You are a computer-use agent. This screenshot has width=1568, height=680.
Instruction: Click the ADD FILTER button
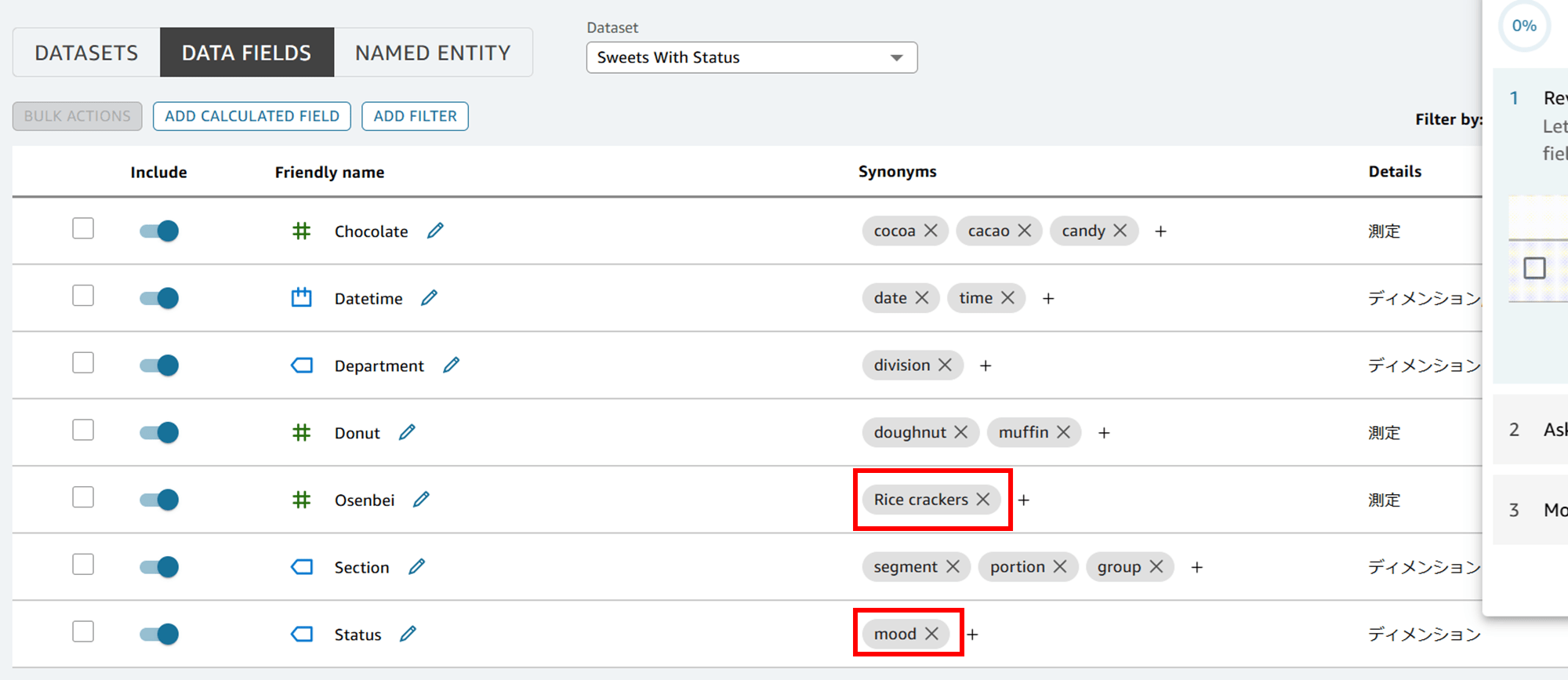415,116
